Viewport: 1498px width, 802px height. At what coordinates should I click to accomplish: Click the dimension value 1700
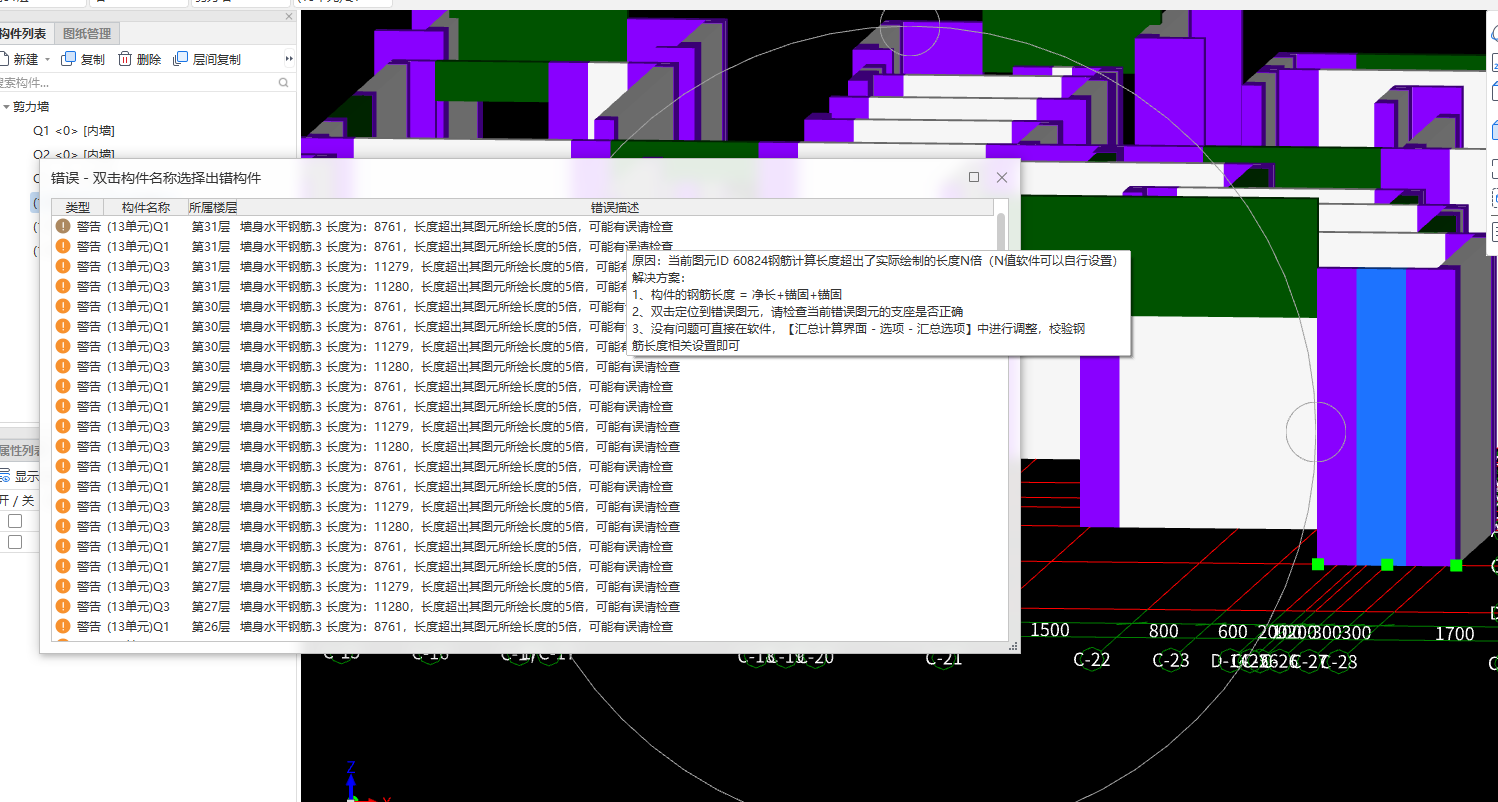1455,633
